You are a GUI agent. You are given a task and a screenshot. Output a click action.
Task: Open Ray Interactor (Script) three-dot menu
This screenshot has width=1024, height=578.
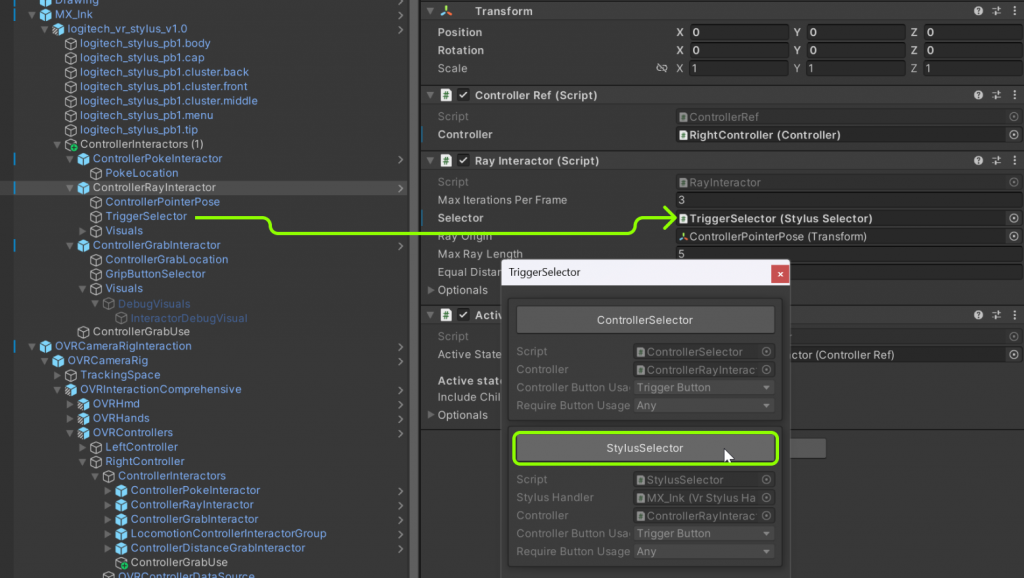[x=1014, y=161]
